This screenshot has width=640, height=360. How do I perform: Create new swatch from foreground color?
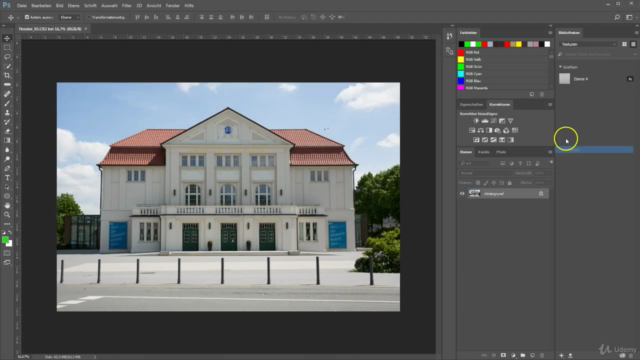[532, 94]
